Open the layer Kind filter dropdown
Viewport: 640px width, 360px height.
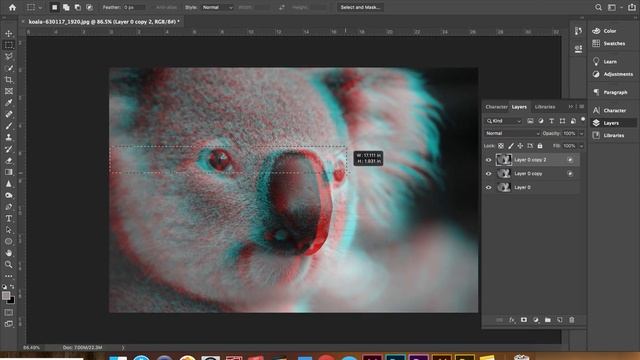504,121
